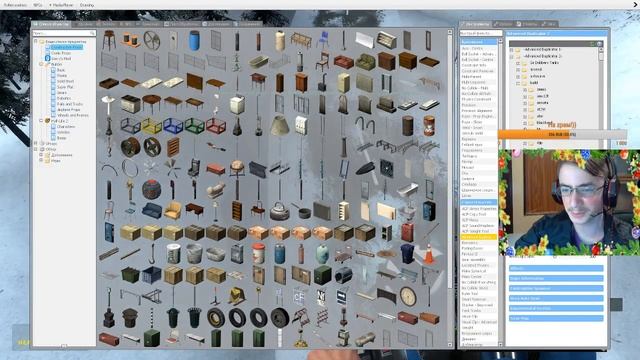Screen dimensions: 640x360
Task: Choose Comic Props in the tree
Action: pyautogui.click(x=61, y=53)
